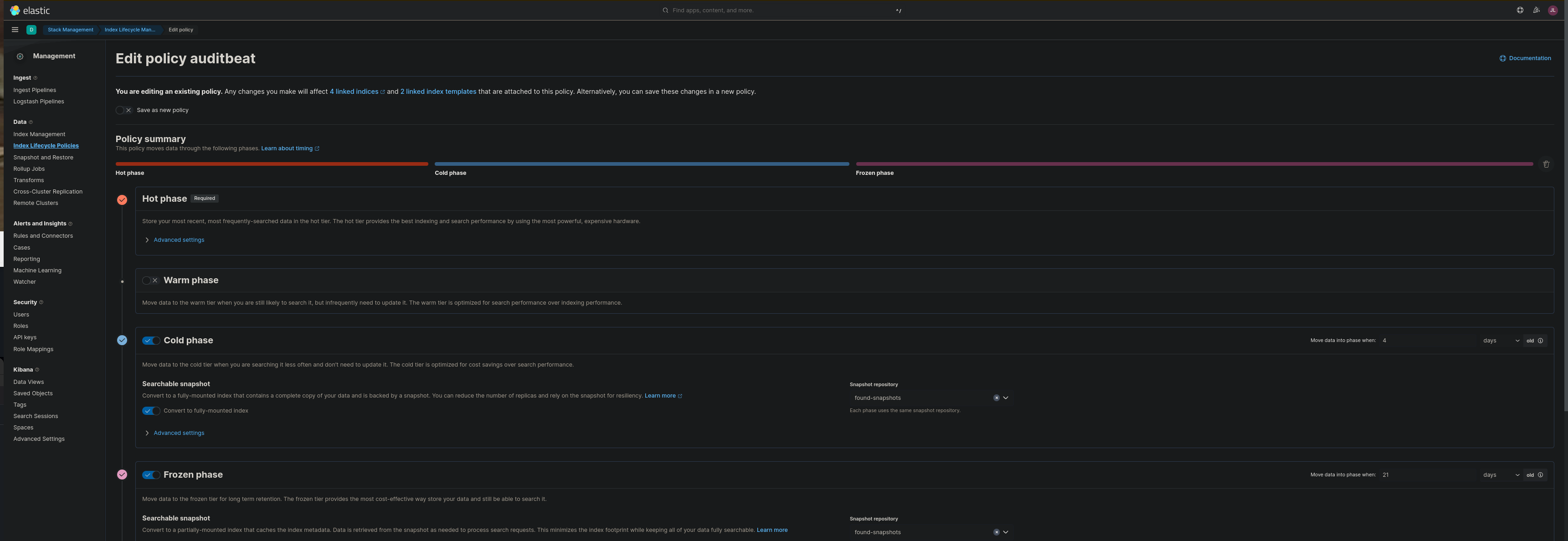Open the help menu icon in header

(x=1520, y=10)
